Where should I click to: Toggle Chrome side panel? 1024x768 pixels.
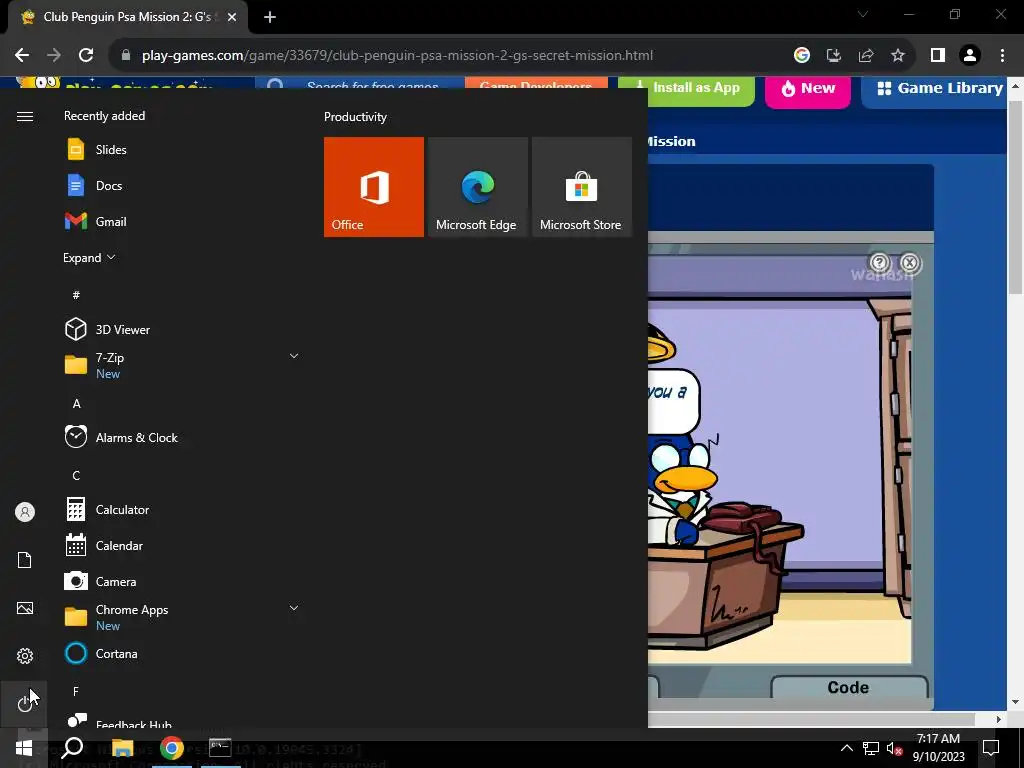point(938,56)
